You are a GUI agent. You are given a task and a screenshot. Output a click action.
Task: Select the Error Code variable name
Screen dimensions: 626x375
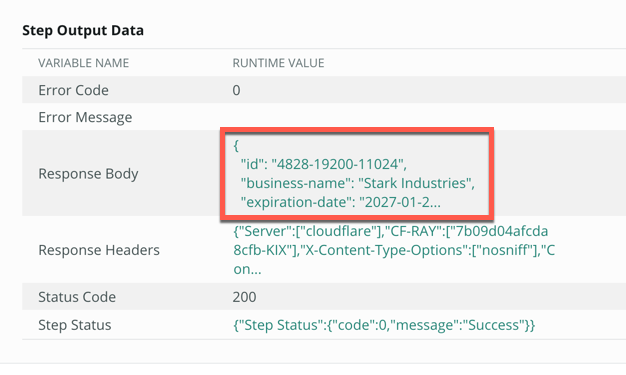pos(73,90)
